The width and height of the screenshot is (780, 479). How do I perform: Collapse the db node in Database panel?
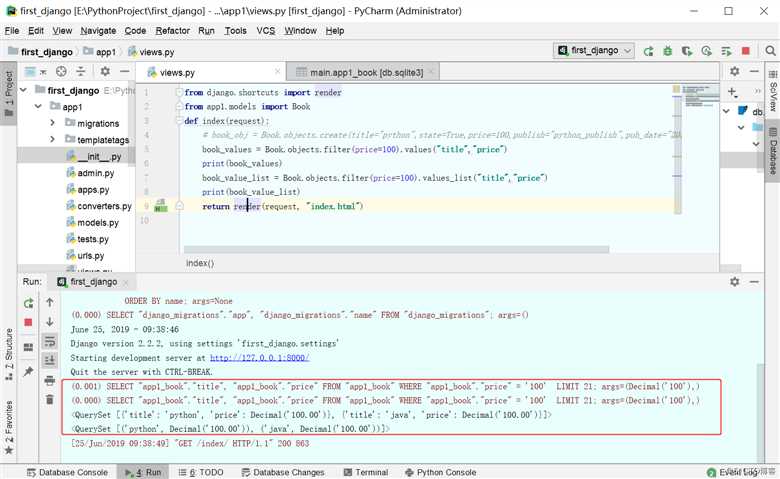pos(726,111)
